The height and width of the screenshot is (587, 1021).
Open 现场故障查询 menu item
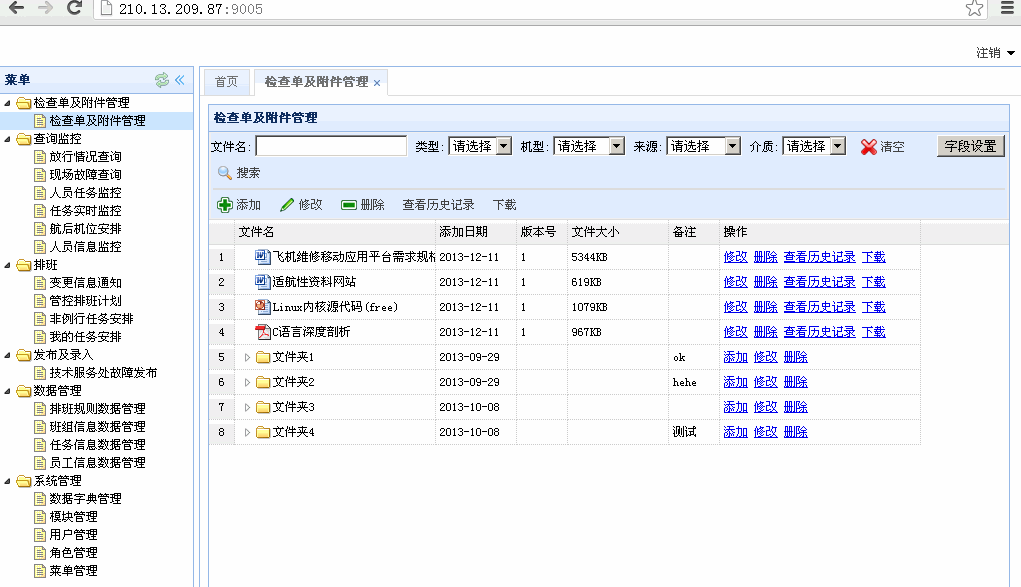coord(85,175)
